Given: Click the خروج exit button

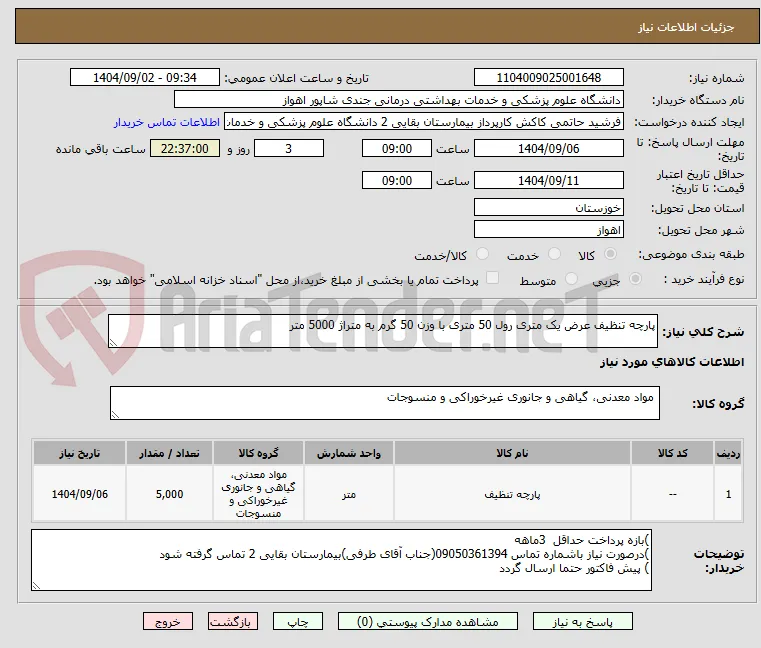Looking at the screenshot, I should click(168, 621).
